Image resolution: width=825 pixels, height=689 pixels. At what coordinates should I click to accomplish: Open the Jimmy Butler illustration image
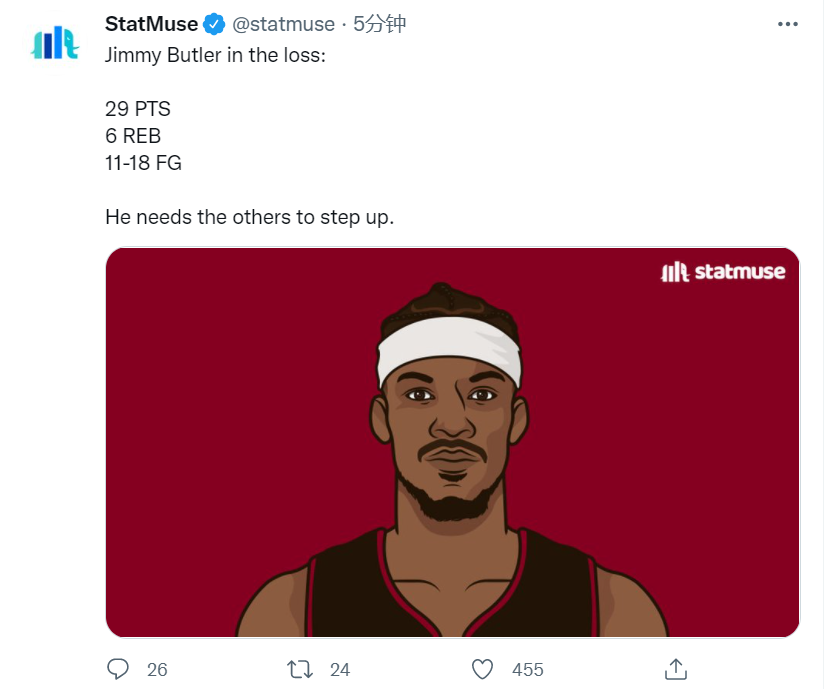pyautogui.click(x=452, y=442)
